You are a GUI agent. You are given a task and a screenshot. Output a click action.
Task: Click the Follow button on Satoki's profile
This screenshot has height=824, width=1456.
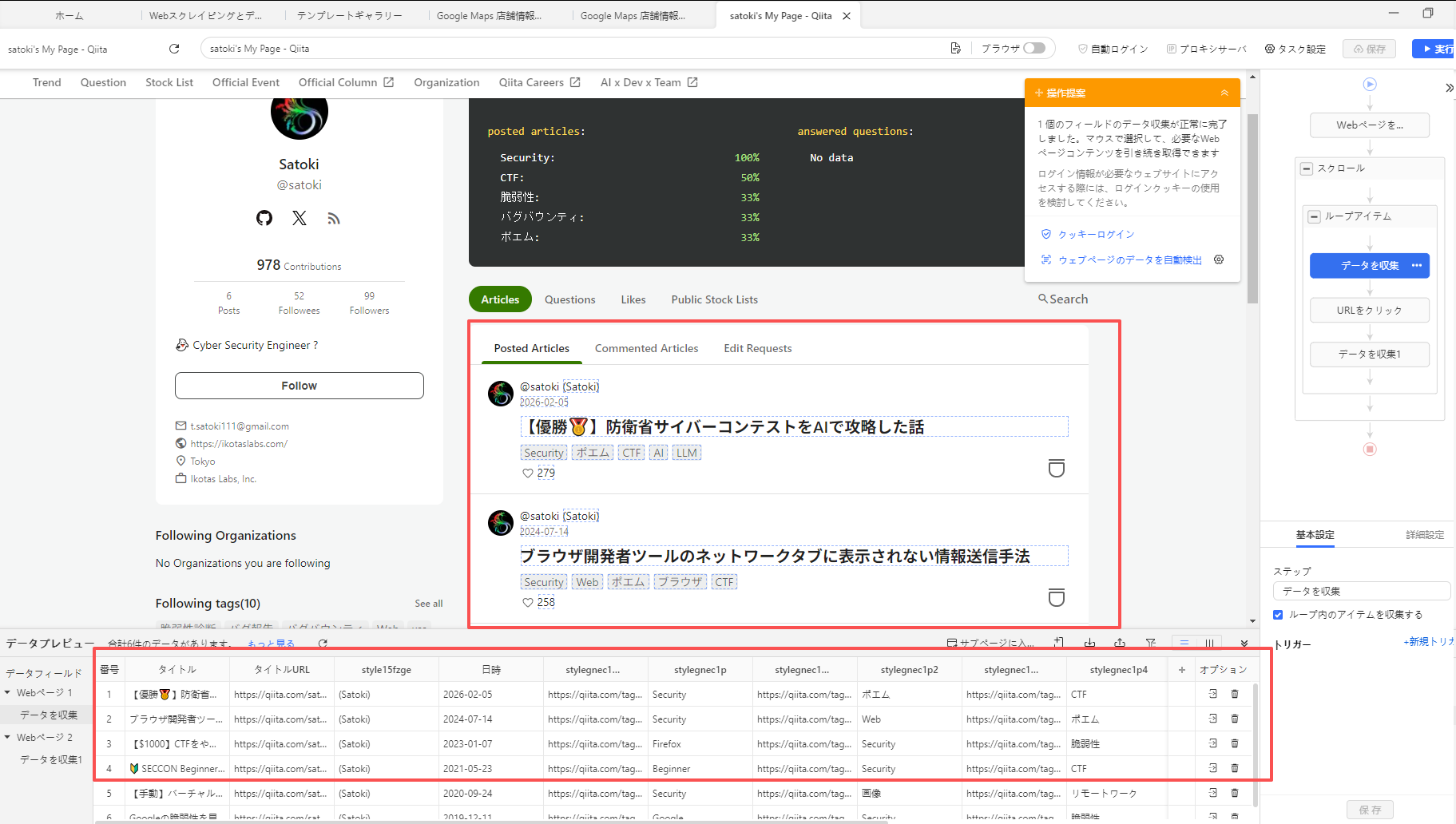point(299,385)
